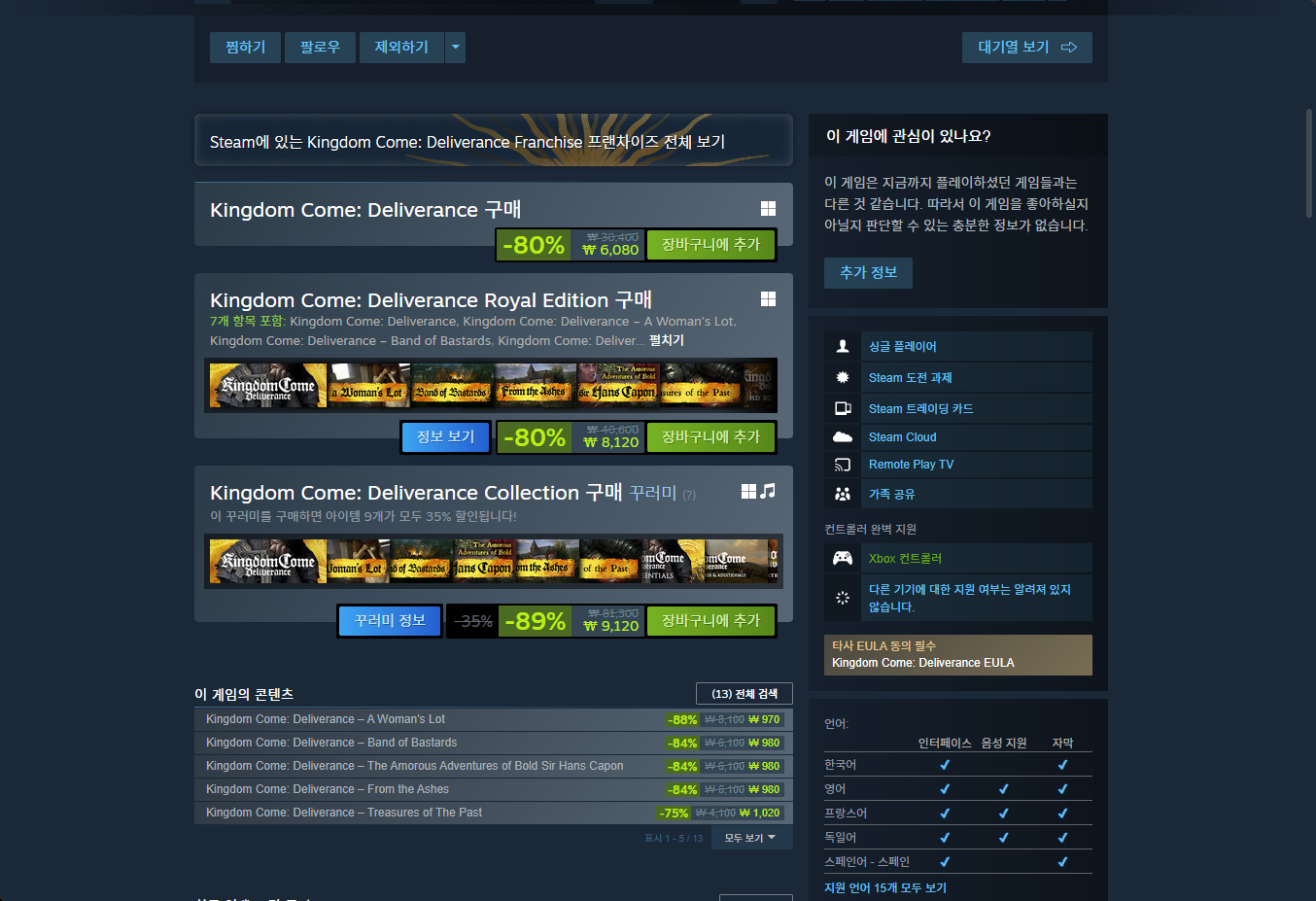The width and height of the screenshot is (1316, 901).
Task: Click the loading spinner icon for other devices
Action: pyautogui.click(x=843, y=598)
